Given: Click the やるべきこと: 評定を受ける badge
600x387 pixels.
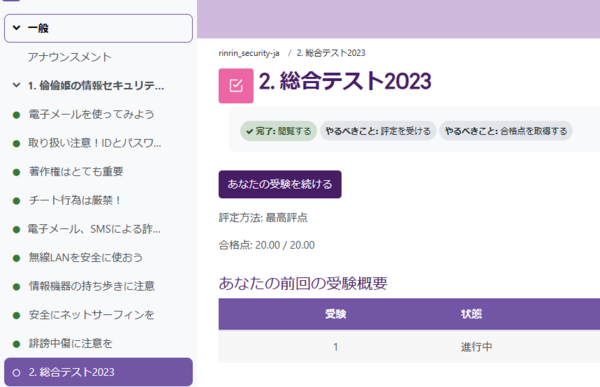Looking at the screenshot, I should [x=378, y=131].
